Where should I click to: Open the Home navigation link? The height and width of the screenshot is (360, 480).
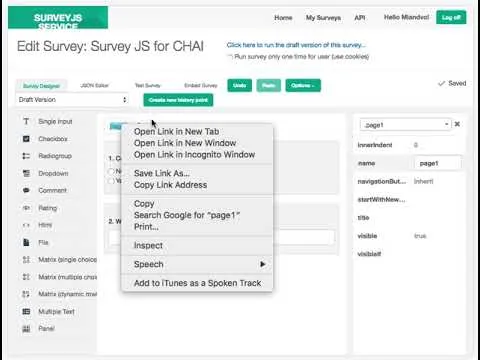[x=283, y=18]
